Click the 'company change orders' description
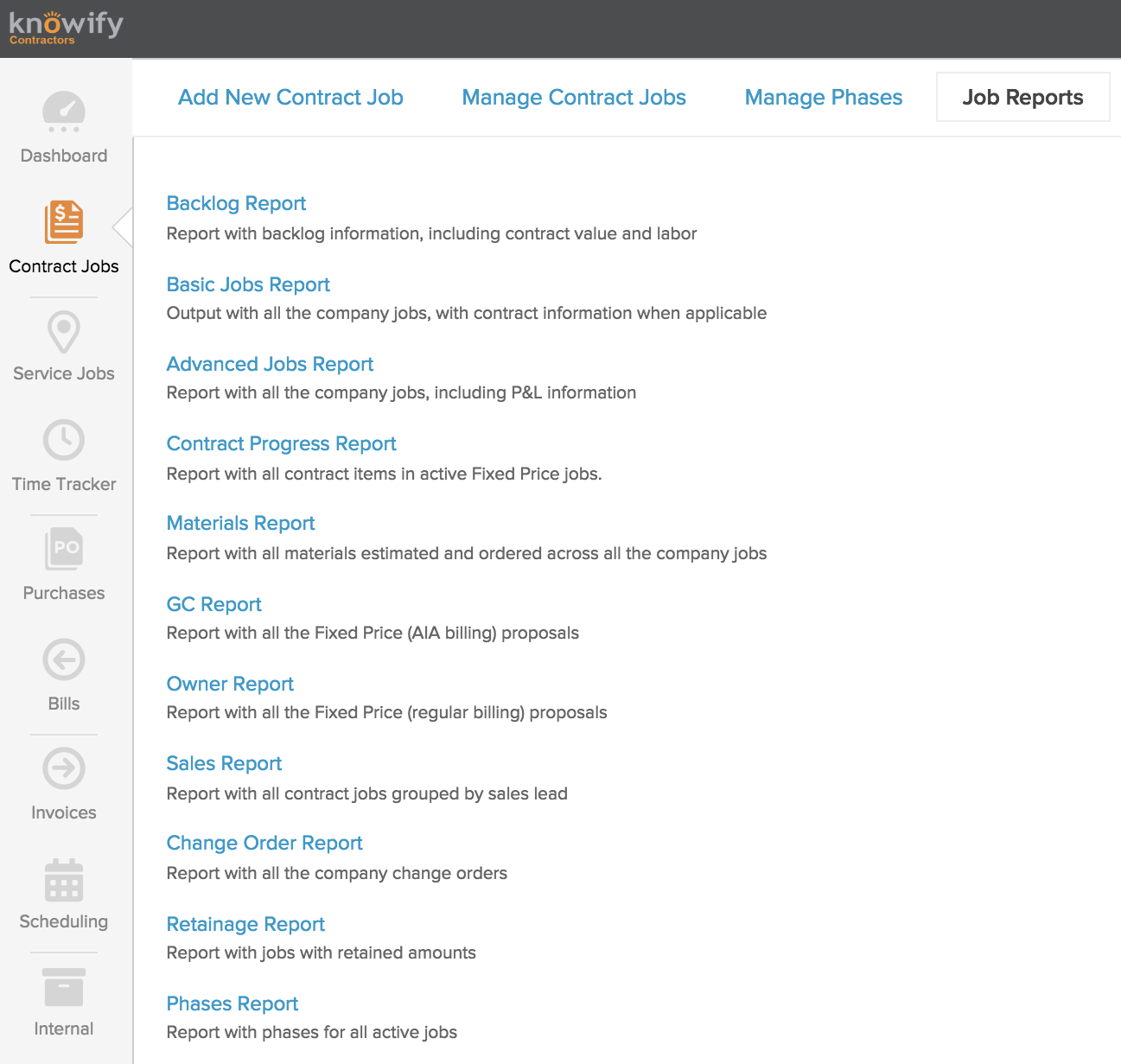1121x1064 pixels. point(337,873)
